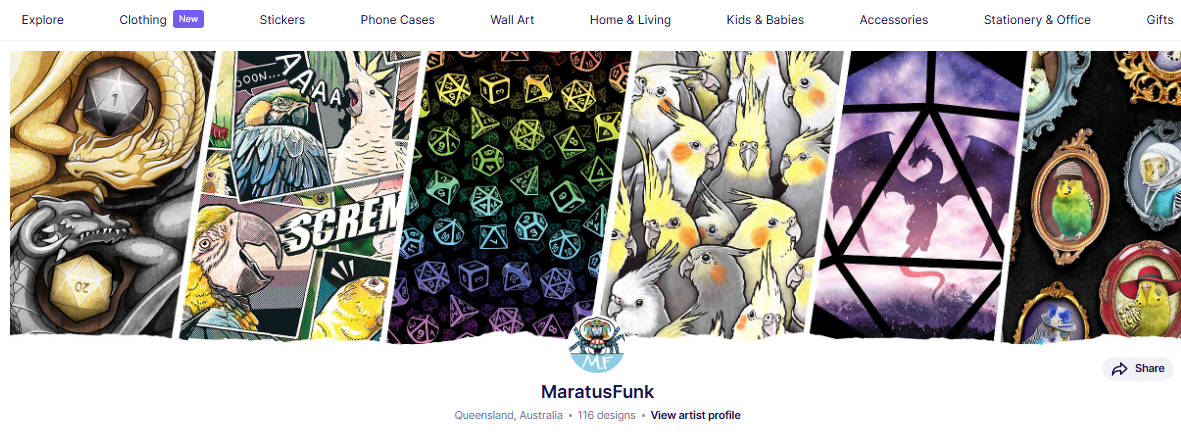Click the MaratusFunk spider avatar icon

pos(597,344)
